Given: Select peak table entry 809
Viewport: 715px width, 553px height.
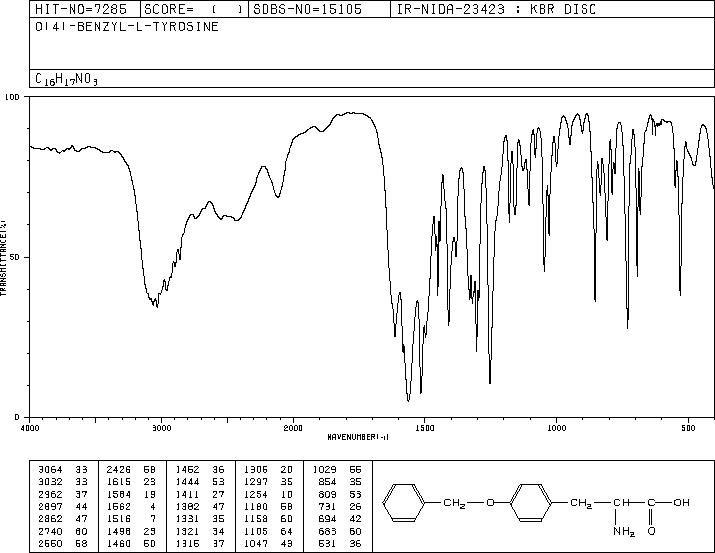Looking at the screenshot, I should pos(327,494).
